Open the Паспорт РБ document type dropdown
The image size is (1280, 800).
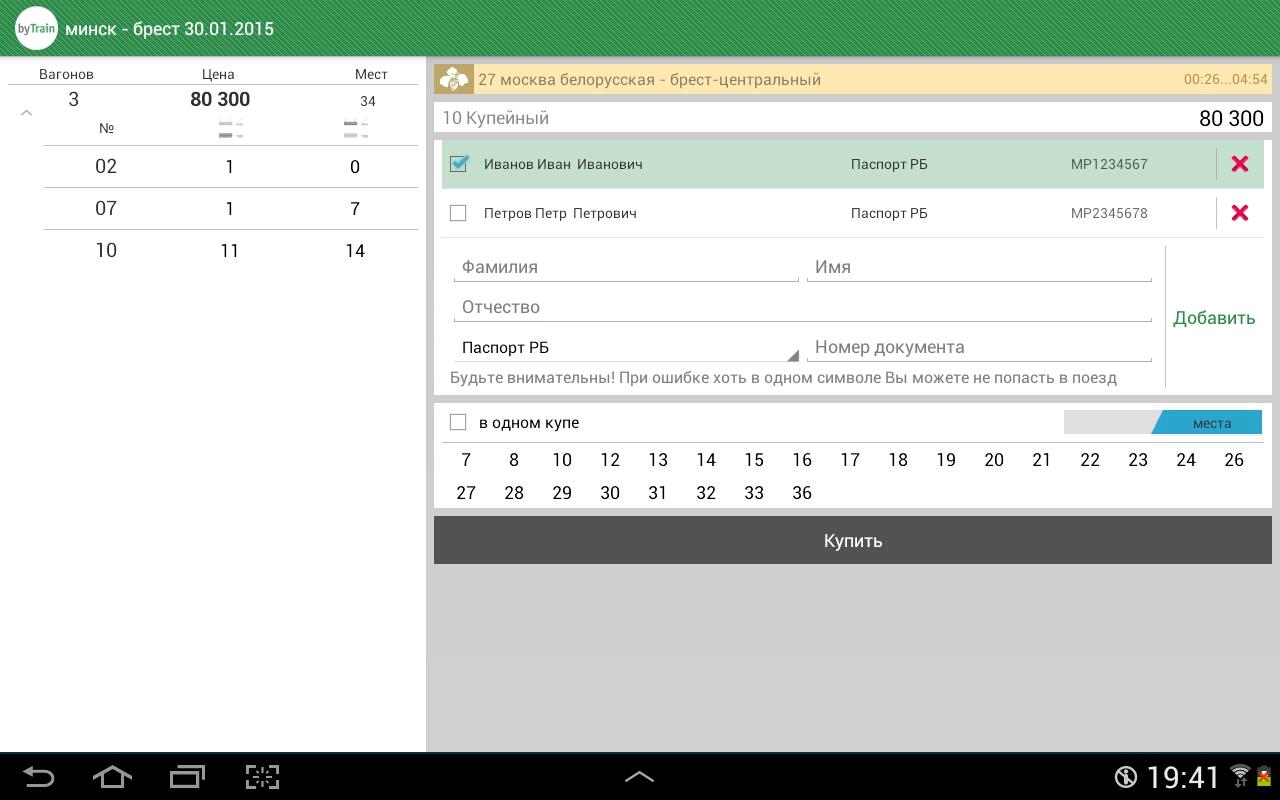(x=626, y=348)
